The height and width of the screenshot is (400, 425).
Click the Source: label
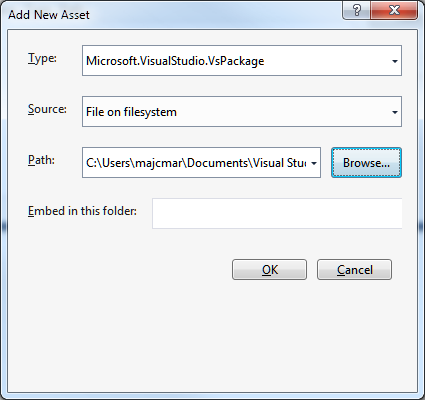(x=47, y=109)
